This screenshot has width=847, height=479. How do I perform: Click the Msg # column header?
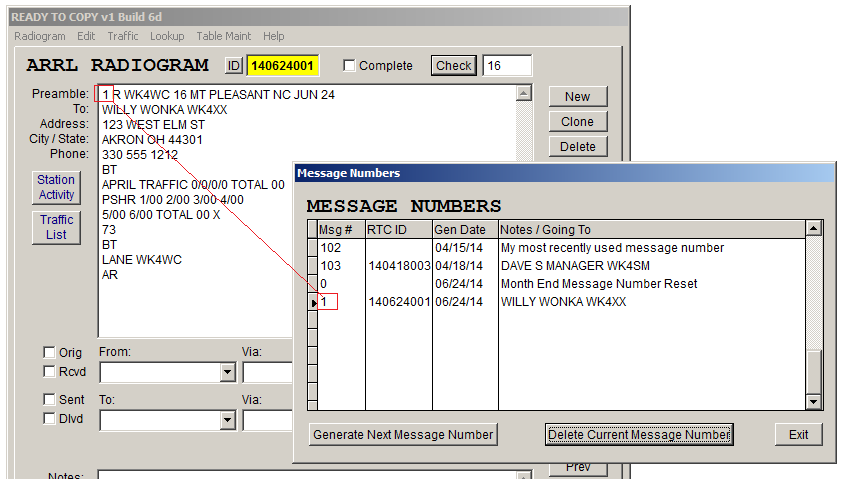click(341, 230)
